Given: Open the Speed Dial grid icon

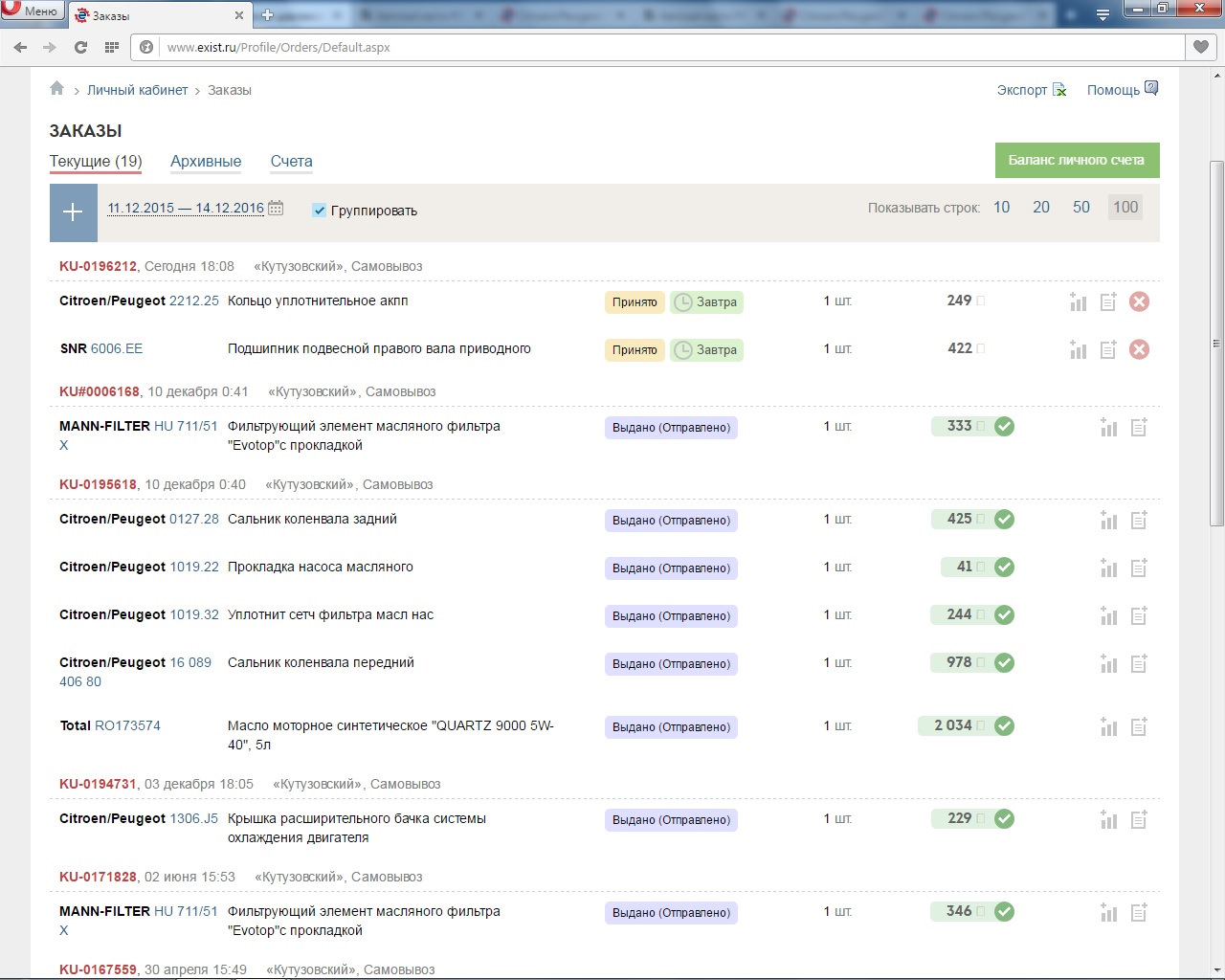Looking at the screenshot, I should (112, 47).
